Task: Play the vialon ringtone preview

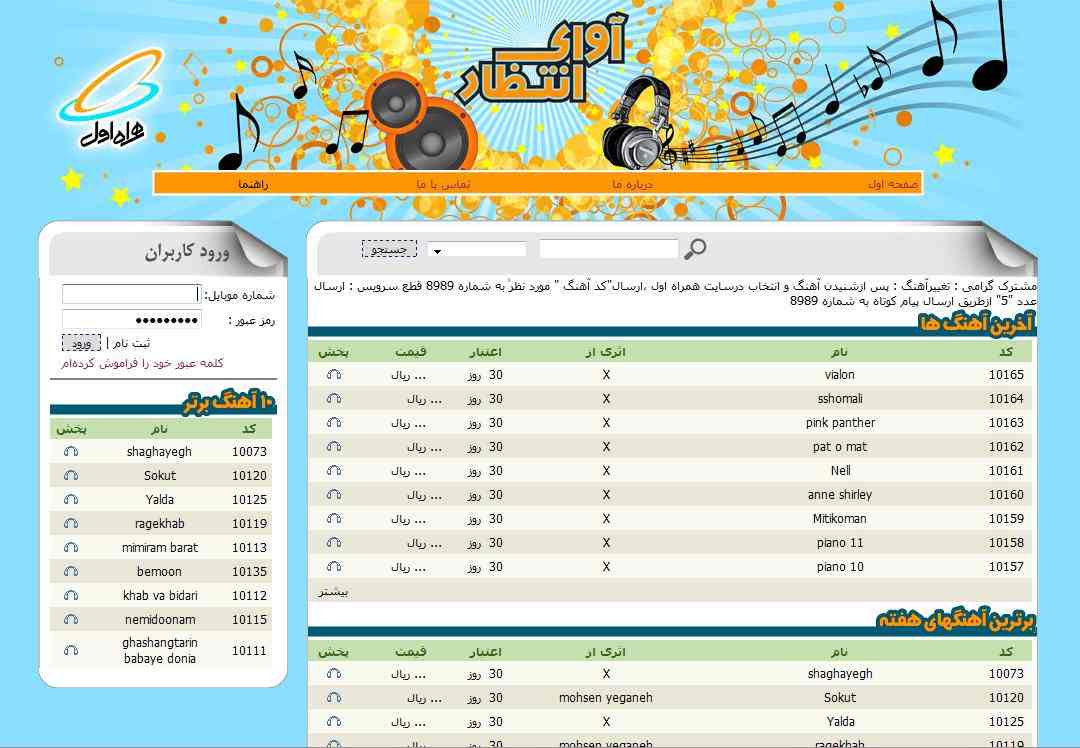Action: tap(334, 375)
